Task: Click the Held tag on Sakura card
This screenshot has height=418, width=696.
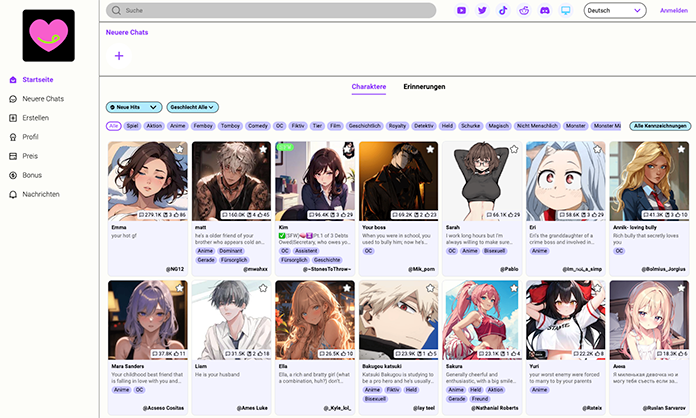Action: [476, 390]
